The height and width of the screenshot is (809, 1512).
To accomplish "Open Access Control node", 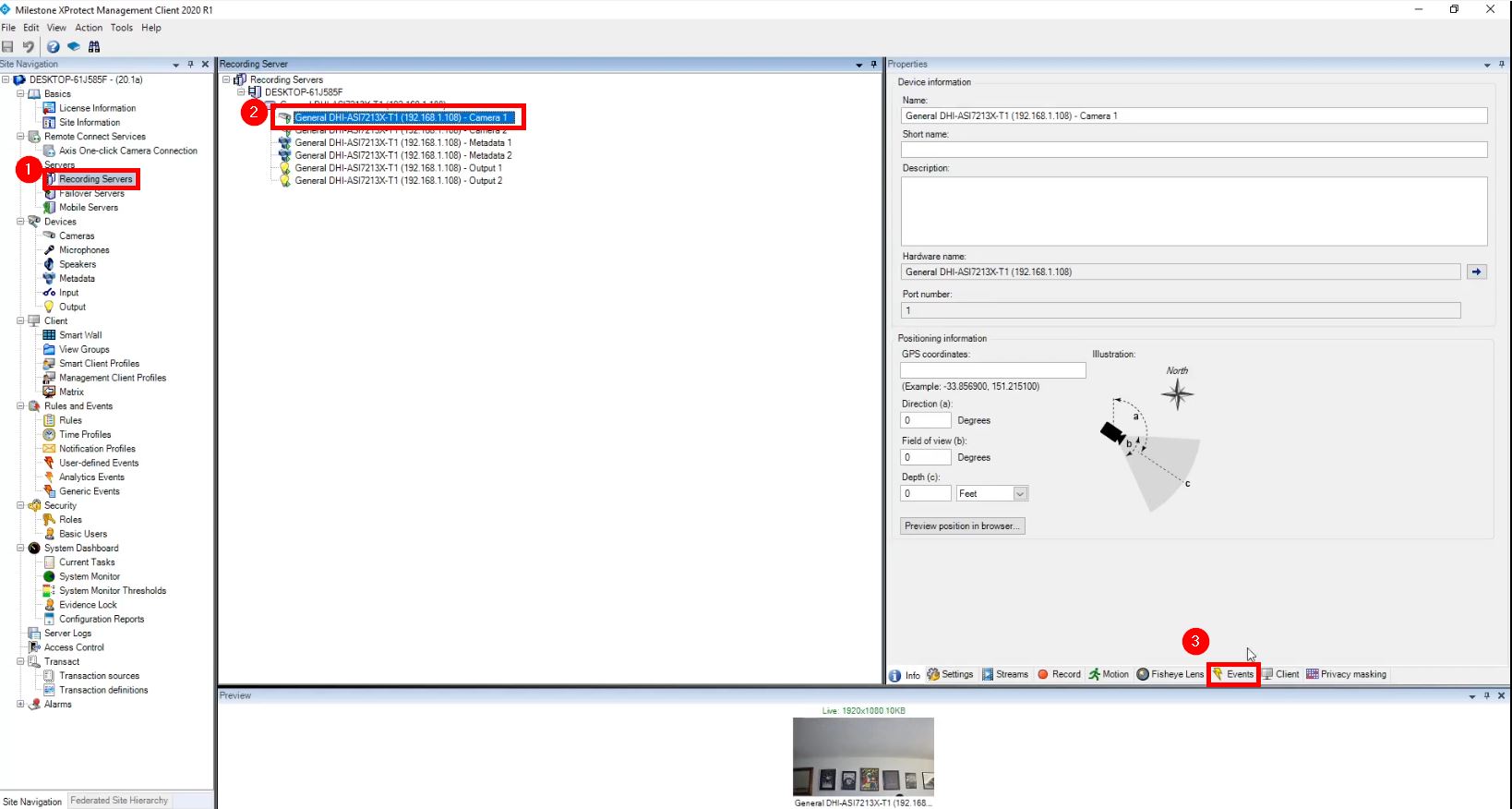I will (x=74, y=647).
